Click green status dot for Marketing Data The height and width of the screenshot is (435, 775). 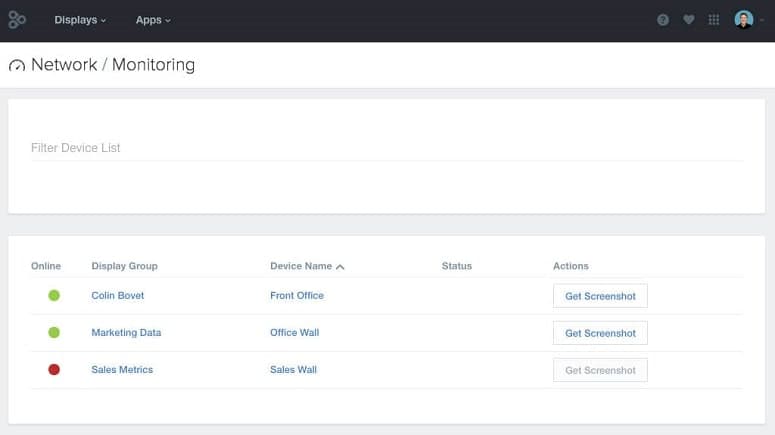tap(54, 333)
